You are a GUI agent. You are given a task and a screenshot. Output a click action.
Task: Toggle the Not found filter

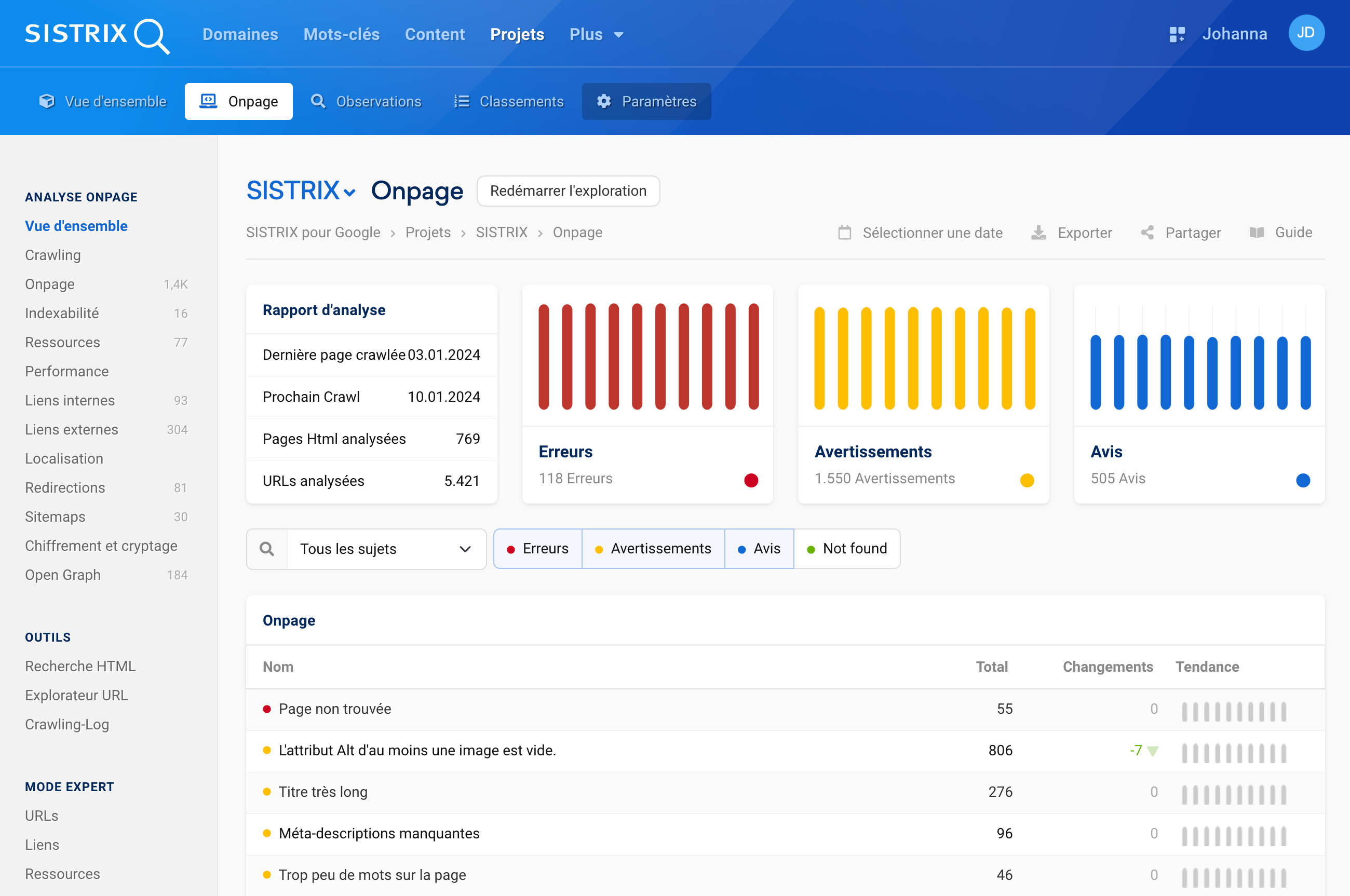[847, 549]
